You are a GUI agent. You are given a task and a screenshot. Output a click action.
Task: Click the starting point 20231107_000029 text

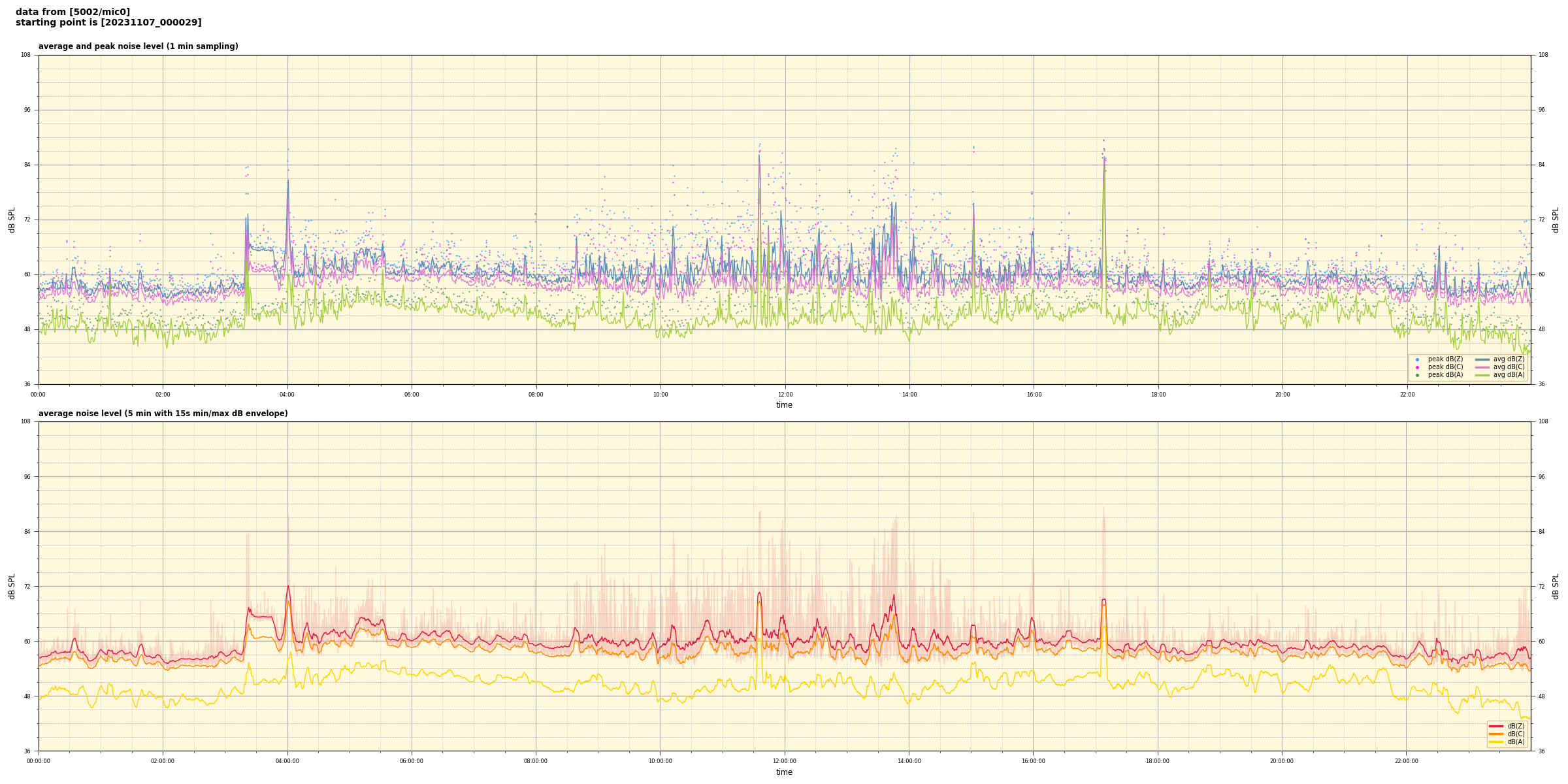(x=108, y=23)
